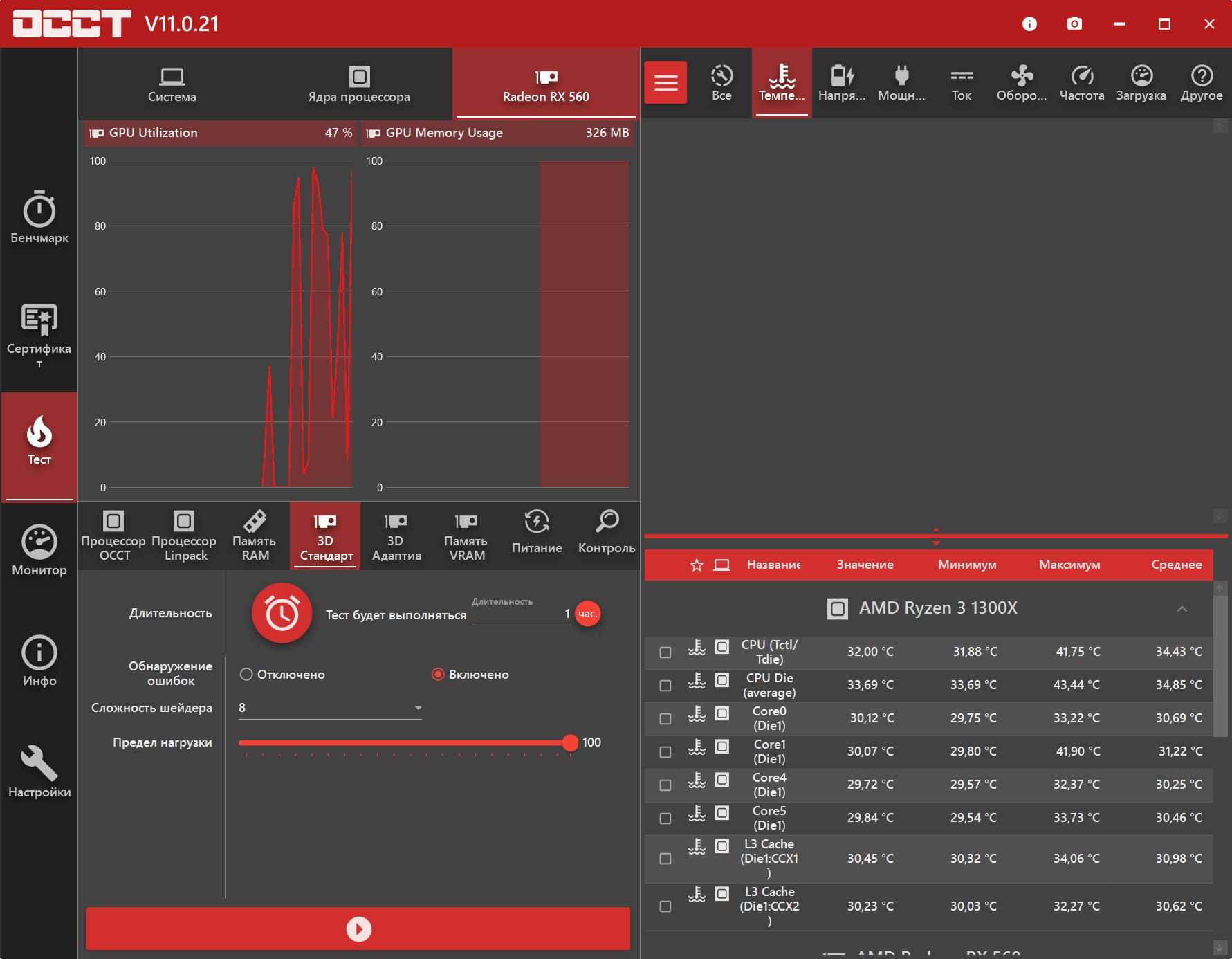Tick checkbox for Core1 (Die1) row
The height and width of the screenshot is (959, 1232).
coord(665,752)
